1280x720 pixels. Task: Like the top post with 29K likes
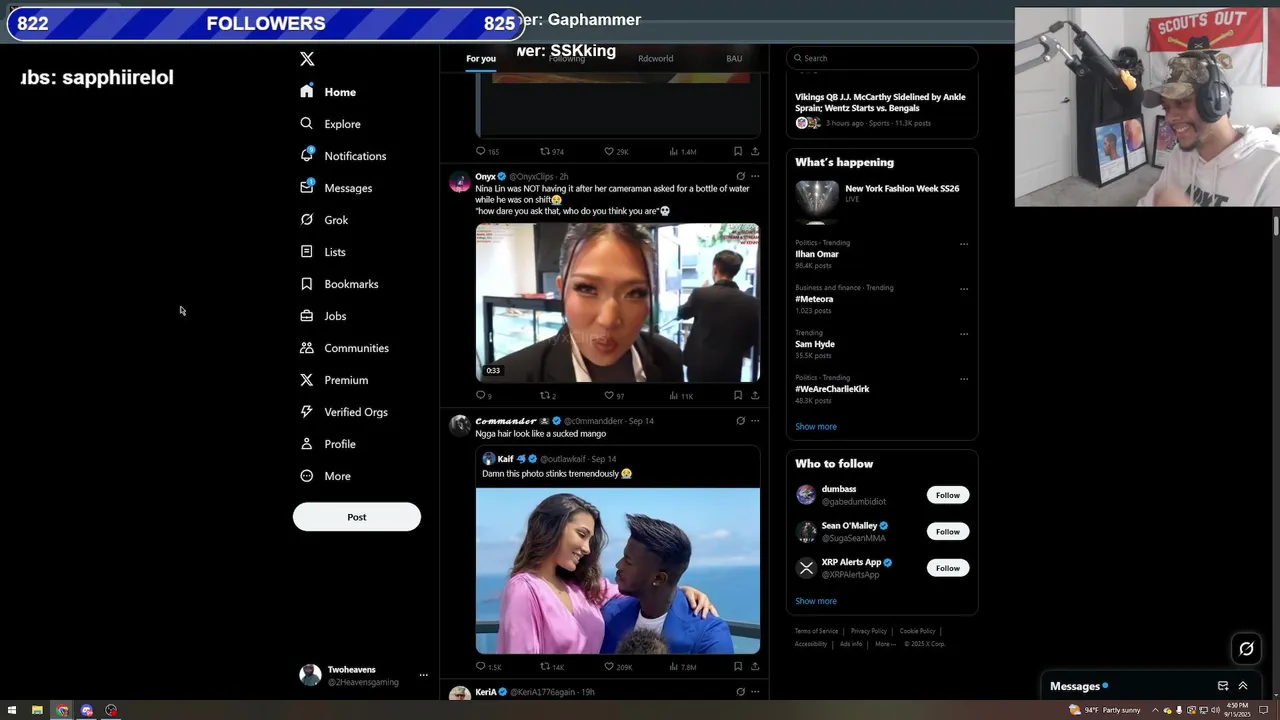(x=609, y=152)
